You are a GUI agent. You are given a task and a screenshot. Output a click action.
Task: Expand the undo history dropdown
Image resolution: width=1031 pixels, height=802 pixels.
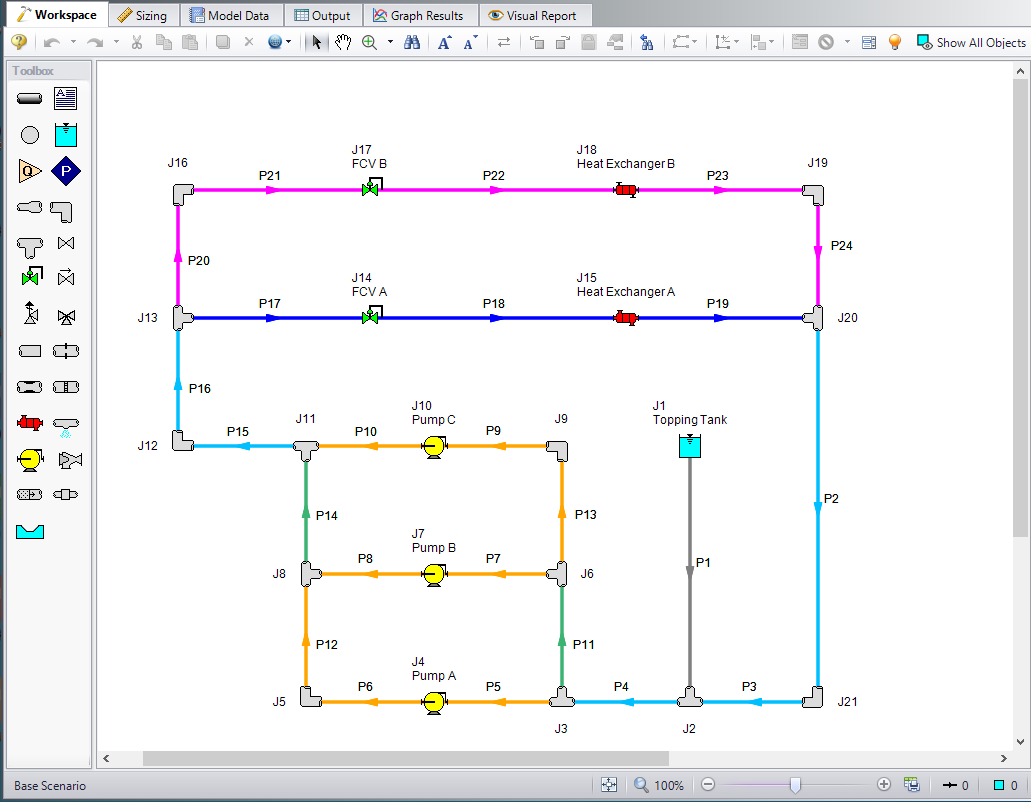point(73,42)
